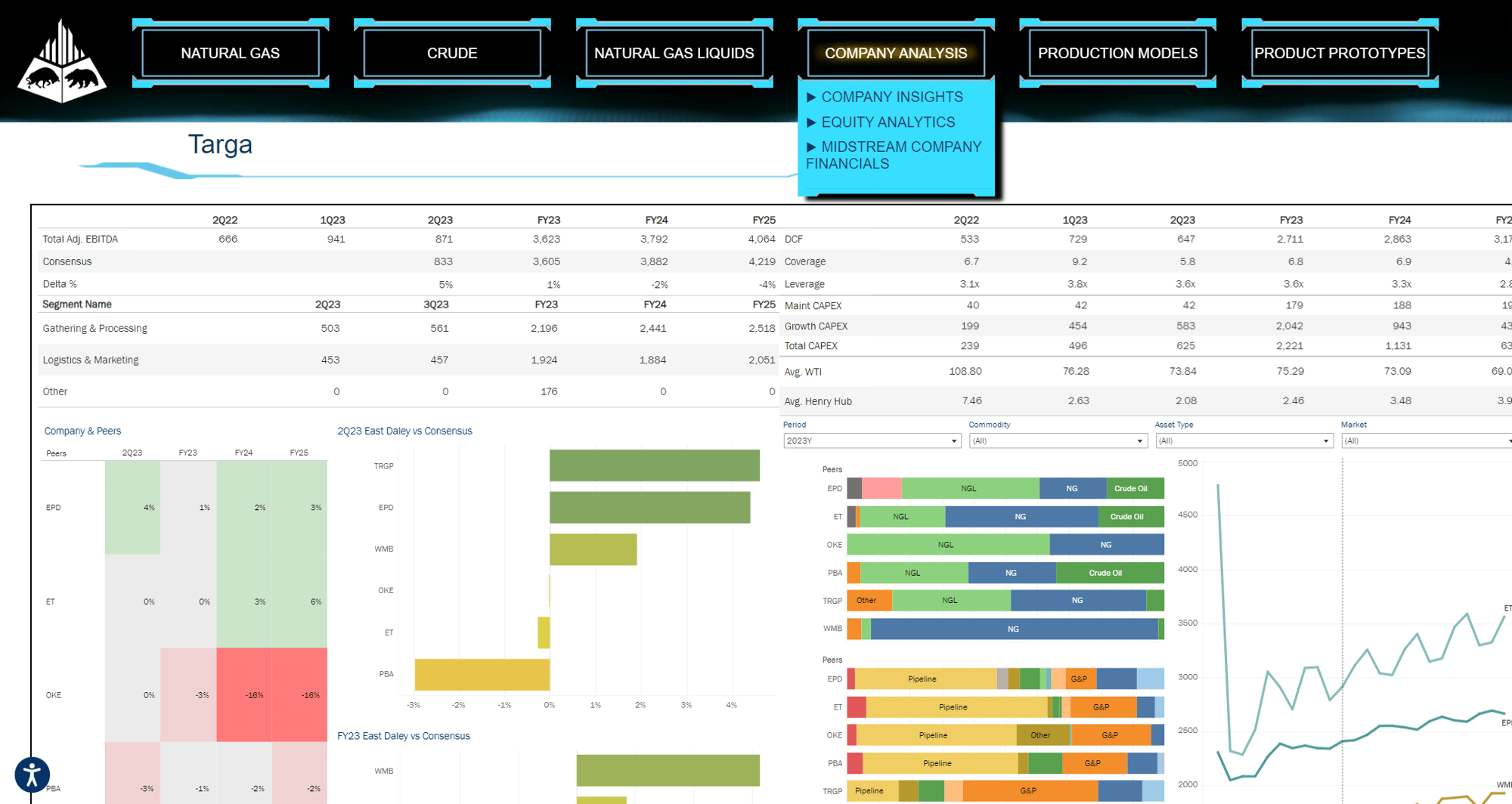
Task: Click the Logistics & Marketing row label
Action: 91,360
